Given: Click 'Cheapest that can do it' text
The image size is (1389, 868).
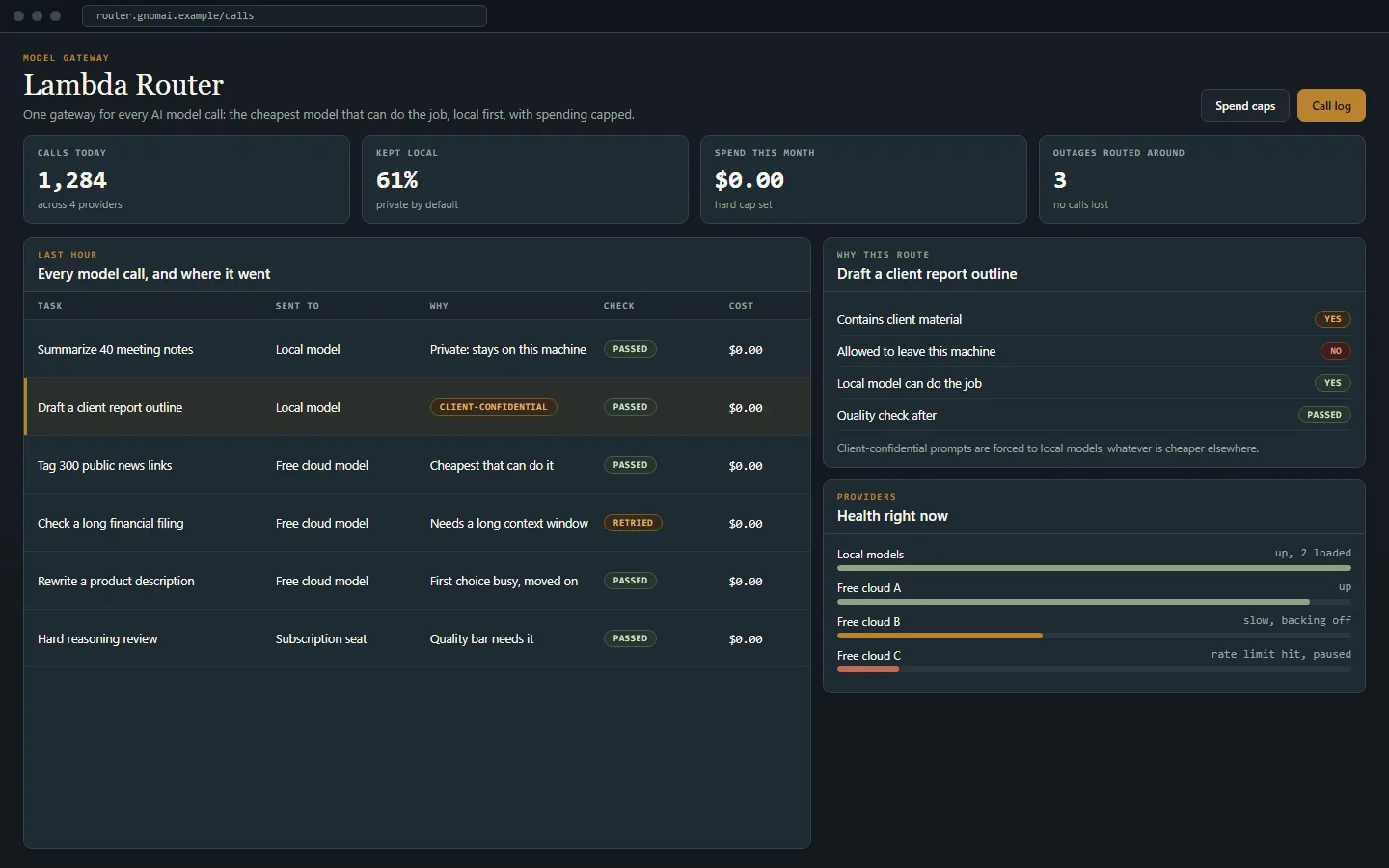Looking at the screenshot, I should click(x=492, y=465).
